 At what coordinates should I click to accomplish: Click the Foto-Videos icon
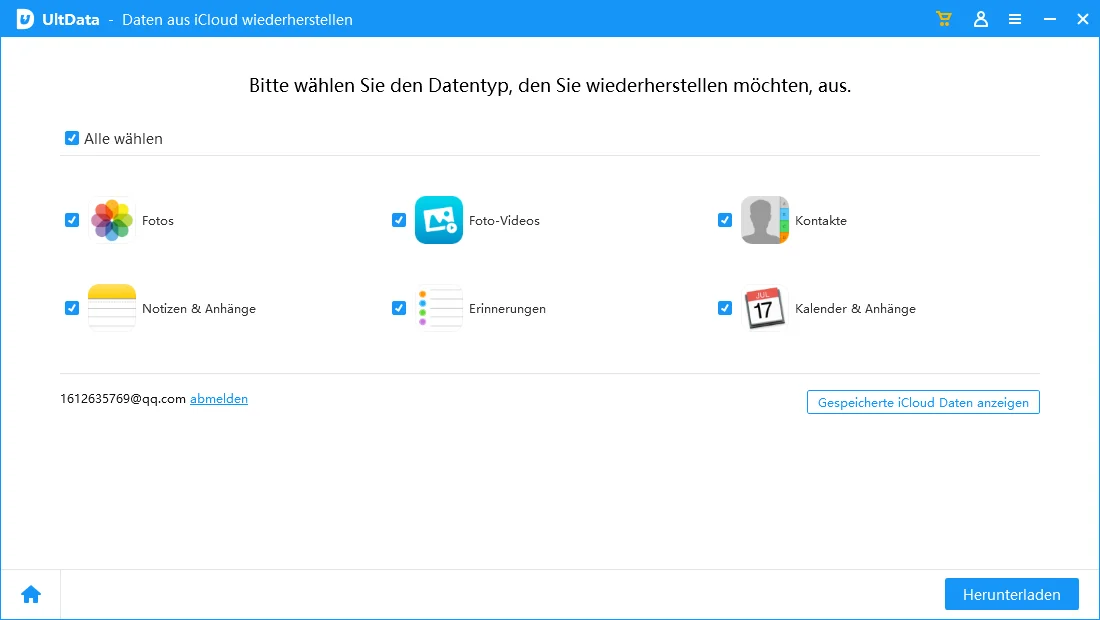tap(439, 220)
